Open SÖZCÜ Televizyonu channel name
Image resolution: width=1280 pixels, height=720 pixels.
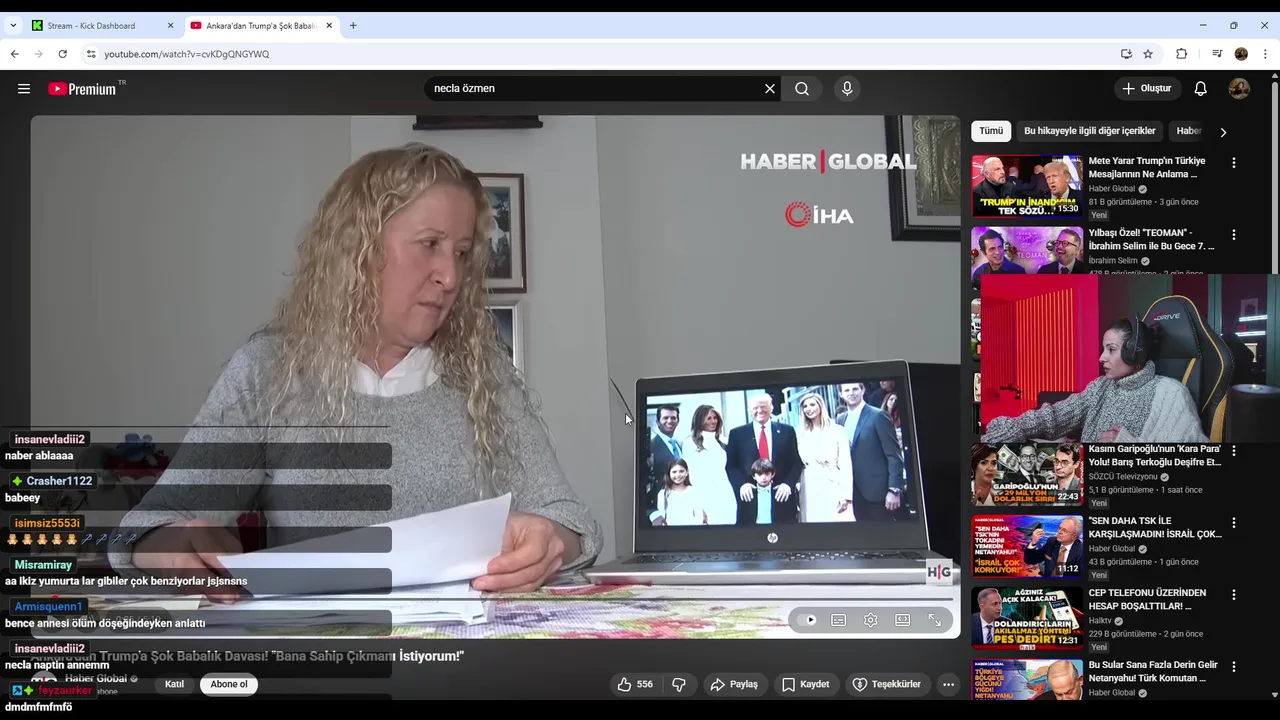pyautogui.click(x=1123, y=476)
